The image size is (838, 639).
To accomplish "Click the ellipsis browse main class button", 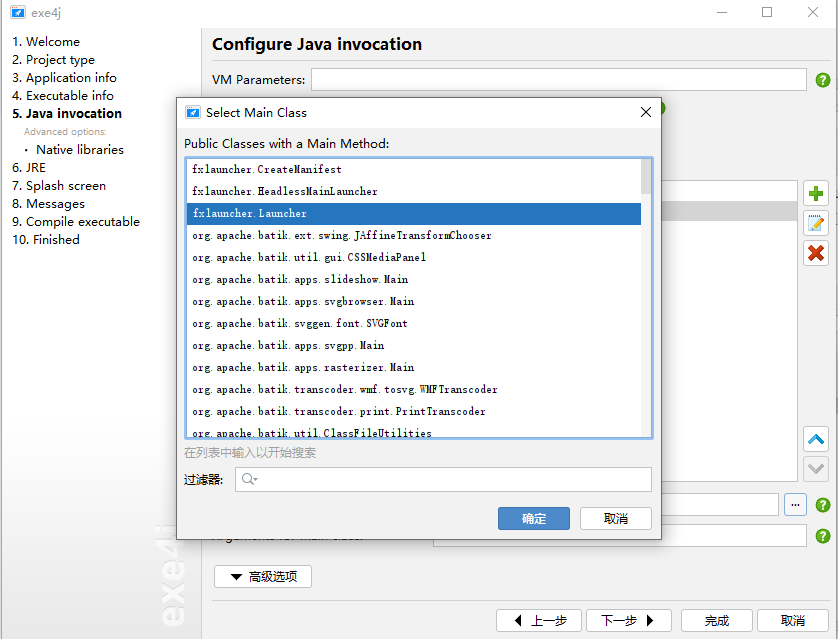I will coord(795,505).
